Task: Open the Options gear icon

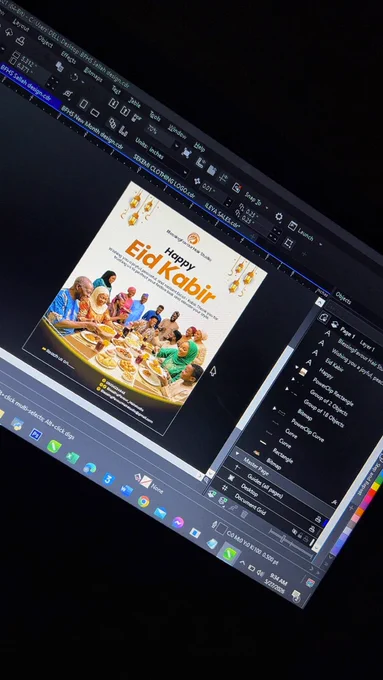Action: [x=278, y=217]
